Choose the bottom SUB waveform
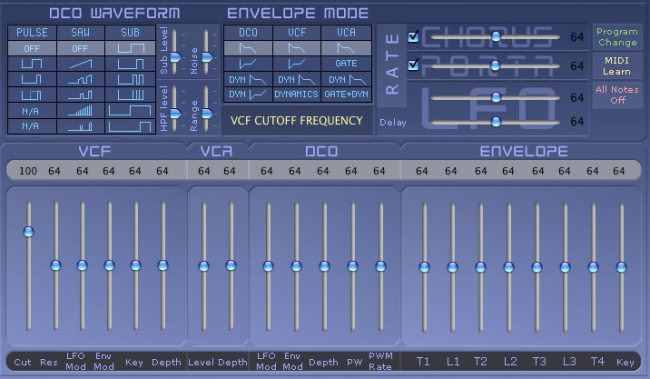Viewport: 650px width, 379px height. pos(130,126)
